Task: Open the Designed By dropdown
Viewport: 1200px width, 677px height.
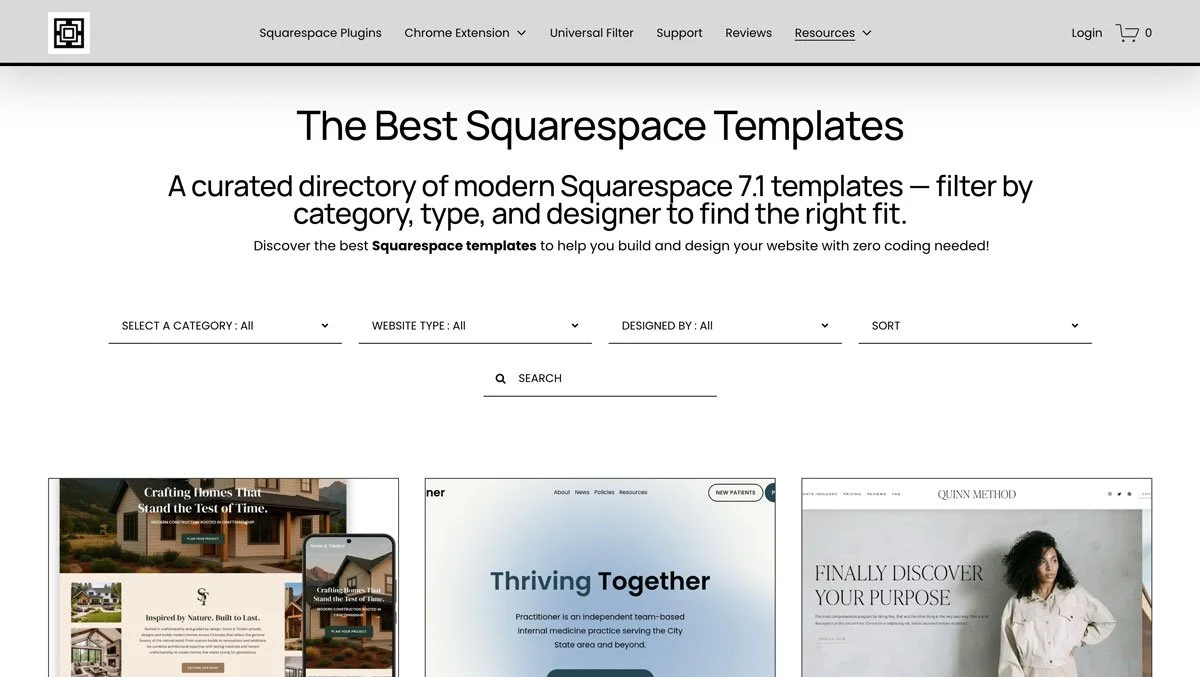Action: click(x=725, y=326)
